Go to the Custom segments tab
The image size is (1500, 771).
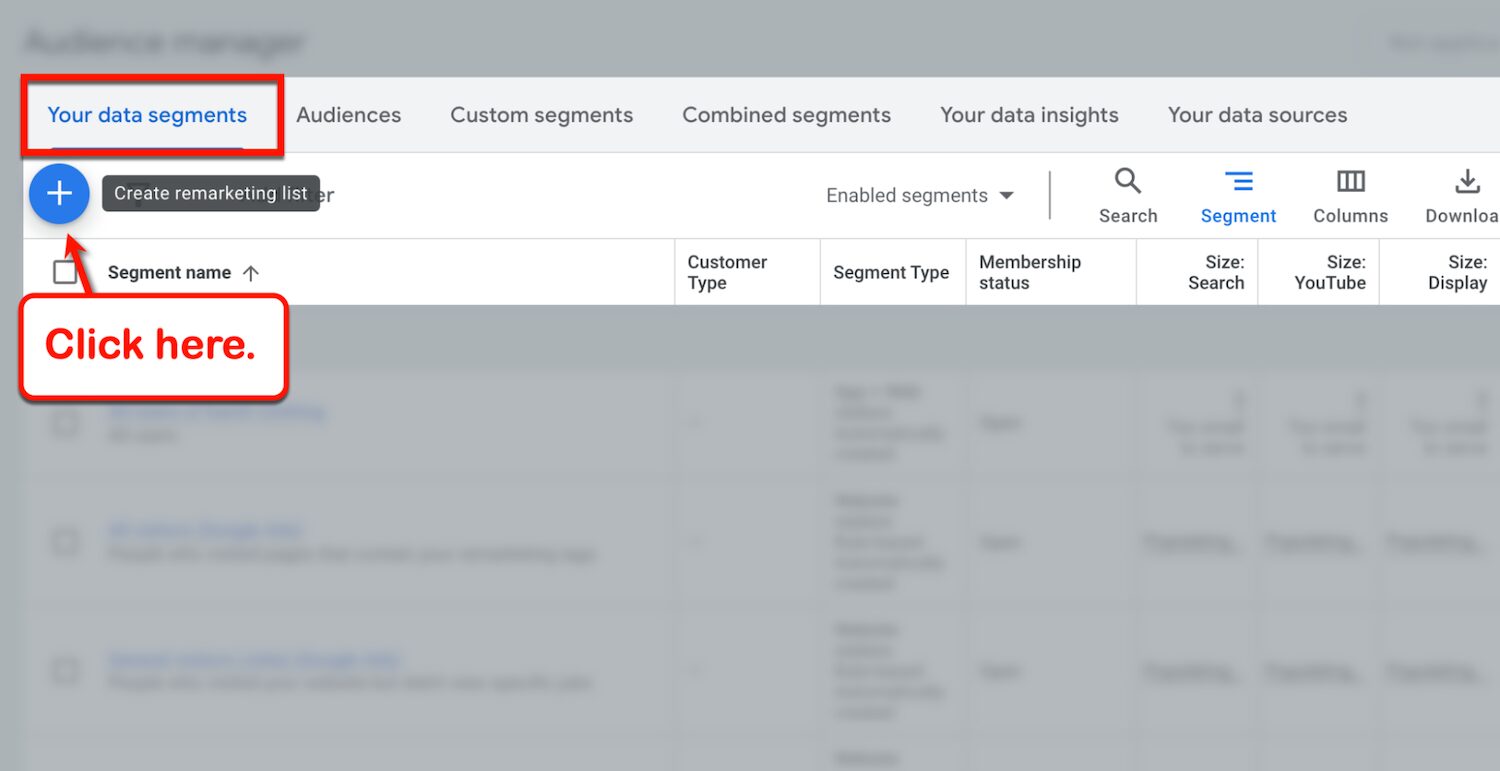[541, 115]
